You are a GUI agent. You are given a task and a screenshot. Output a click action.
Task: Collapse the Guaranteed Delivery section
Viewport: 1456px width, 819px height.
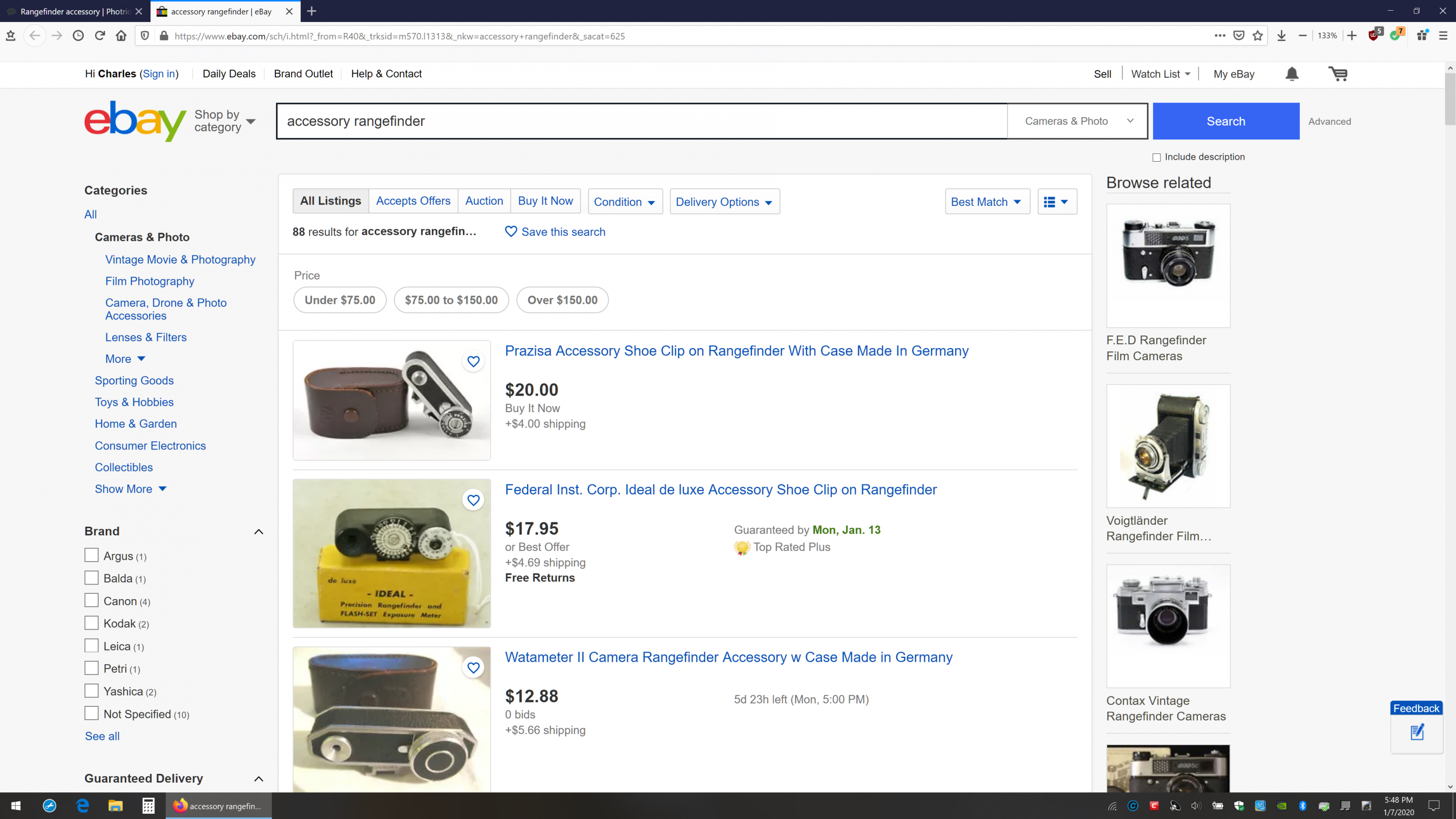point(258,780)
